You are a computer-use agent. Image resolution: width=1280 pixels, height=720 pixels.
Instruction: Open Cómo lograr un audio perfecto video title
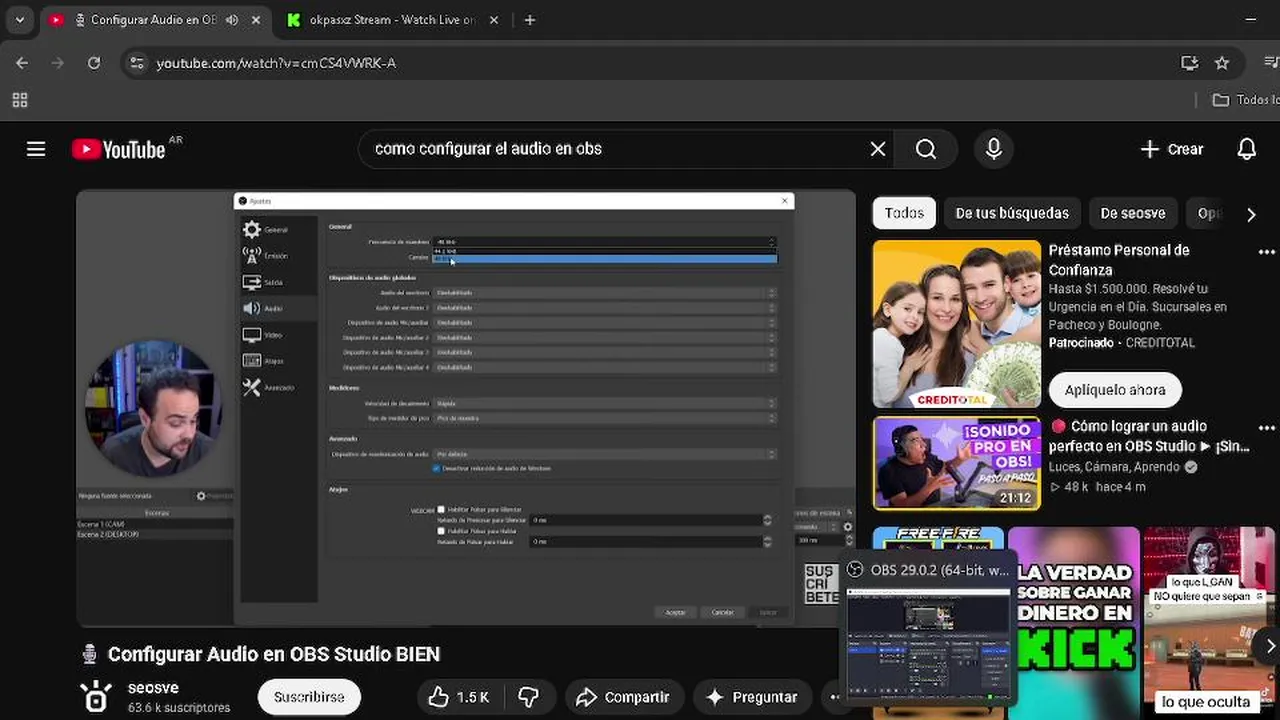1149,436
